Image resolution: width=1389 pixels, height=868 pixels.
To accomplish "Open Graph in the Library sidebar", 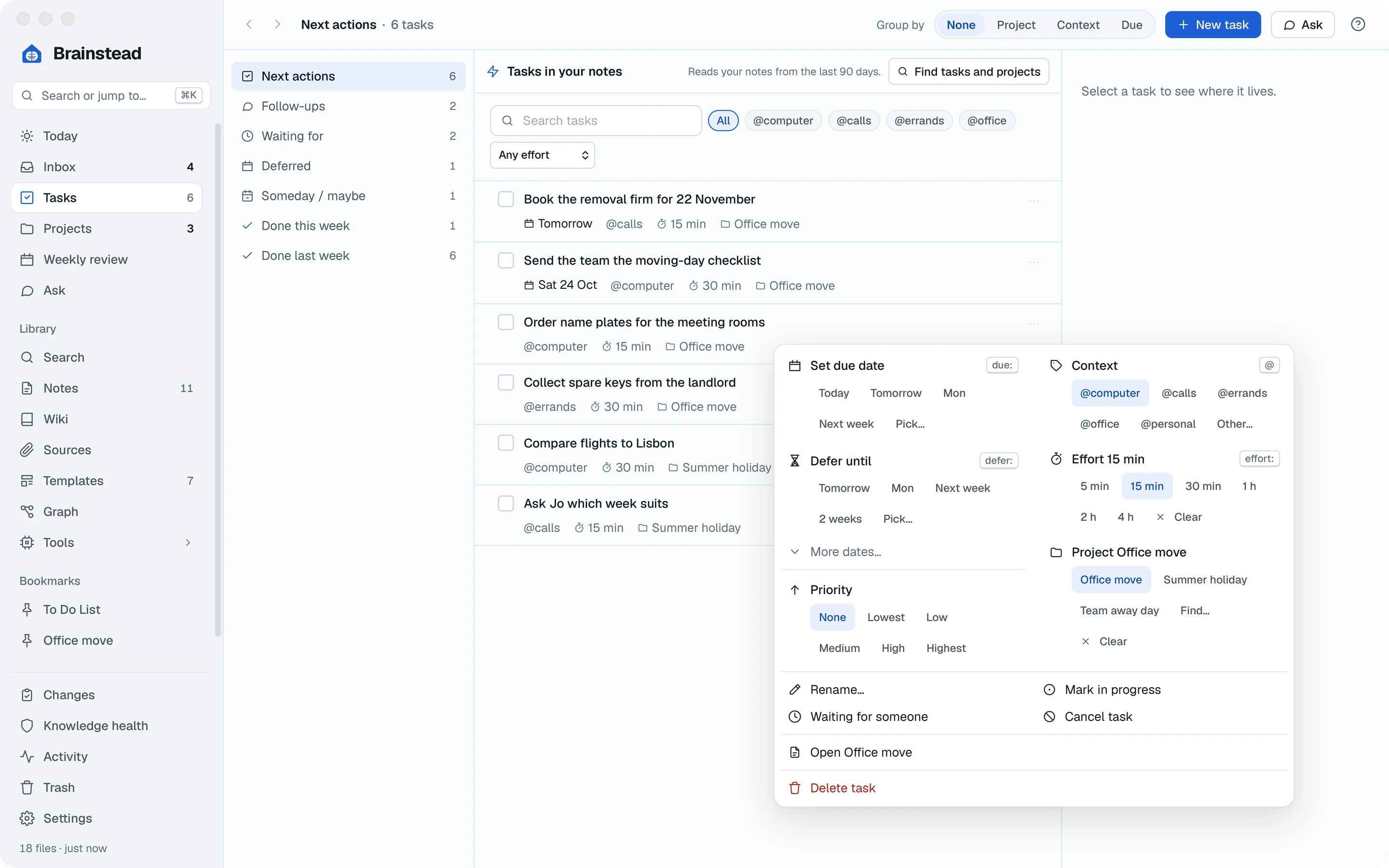I will click(x=107, y=512).
